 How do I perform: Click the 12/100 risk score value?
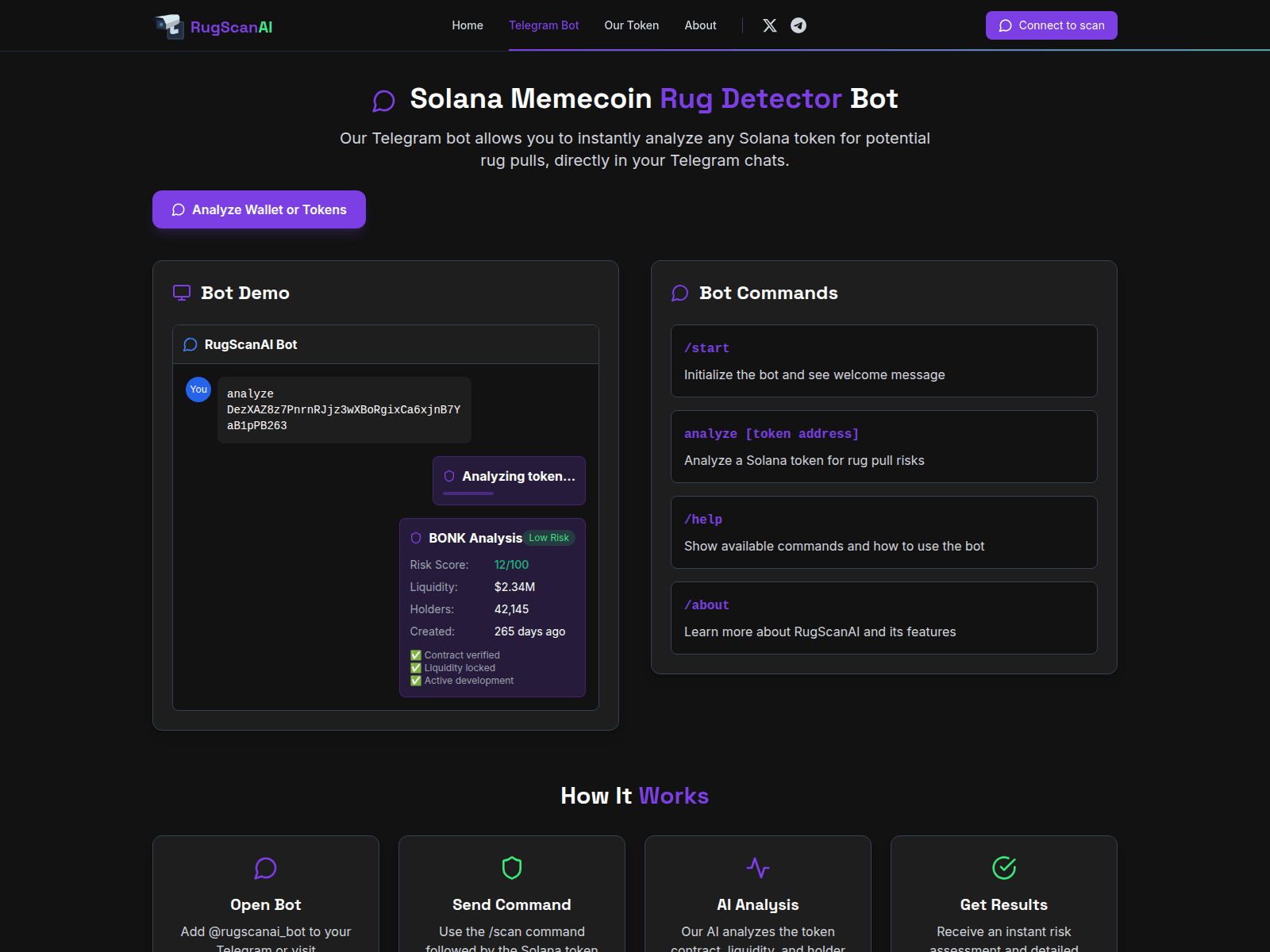511,565
